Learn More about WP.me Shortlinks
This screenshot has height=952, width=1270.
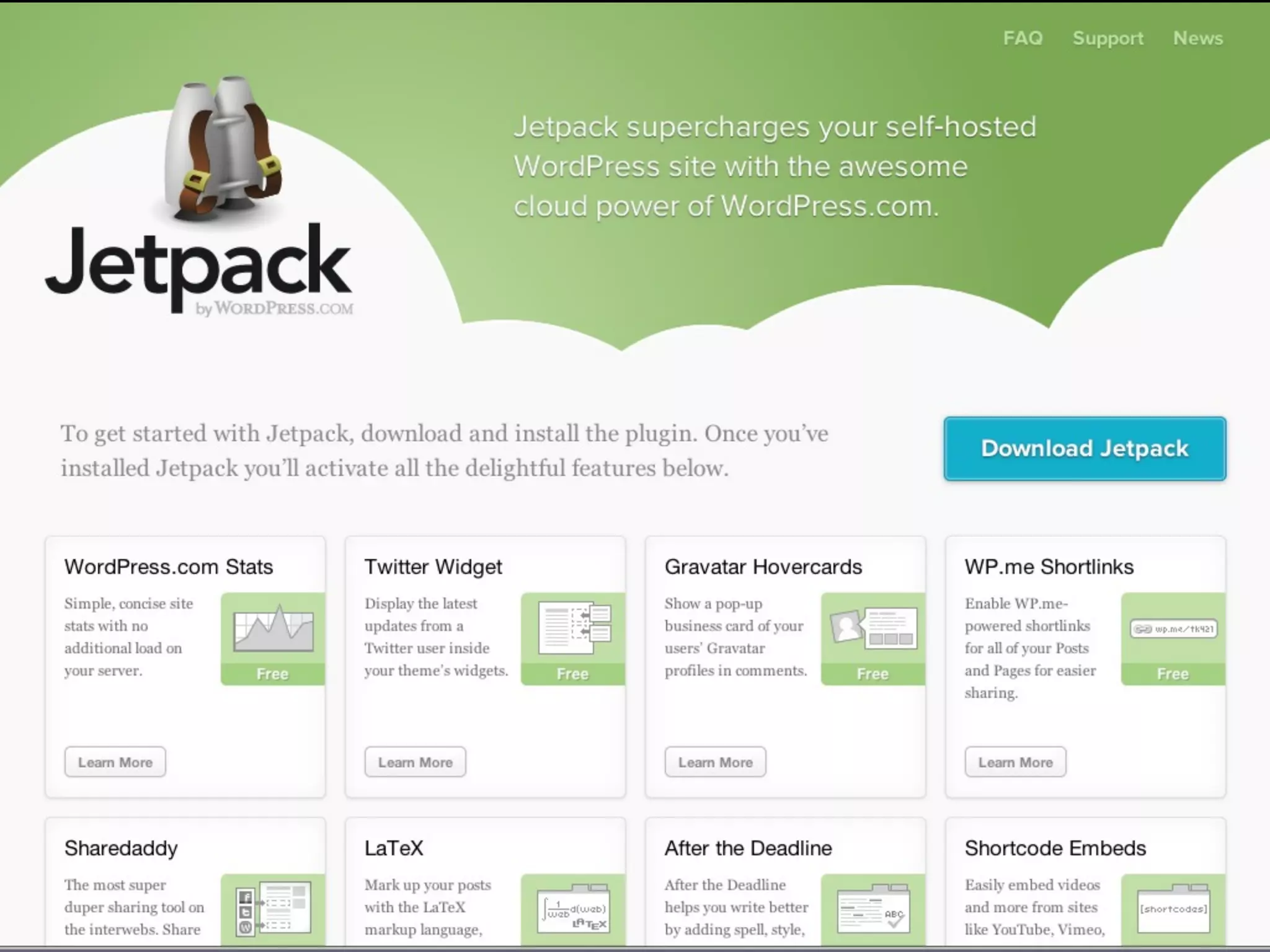click(1015, 762)
